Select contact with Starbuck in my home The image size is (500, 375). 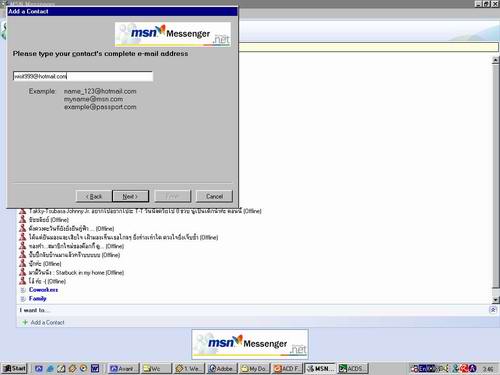[76, 273]
